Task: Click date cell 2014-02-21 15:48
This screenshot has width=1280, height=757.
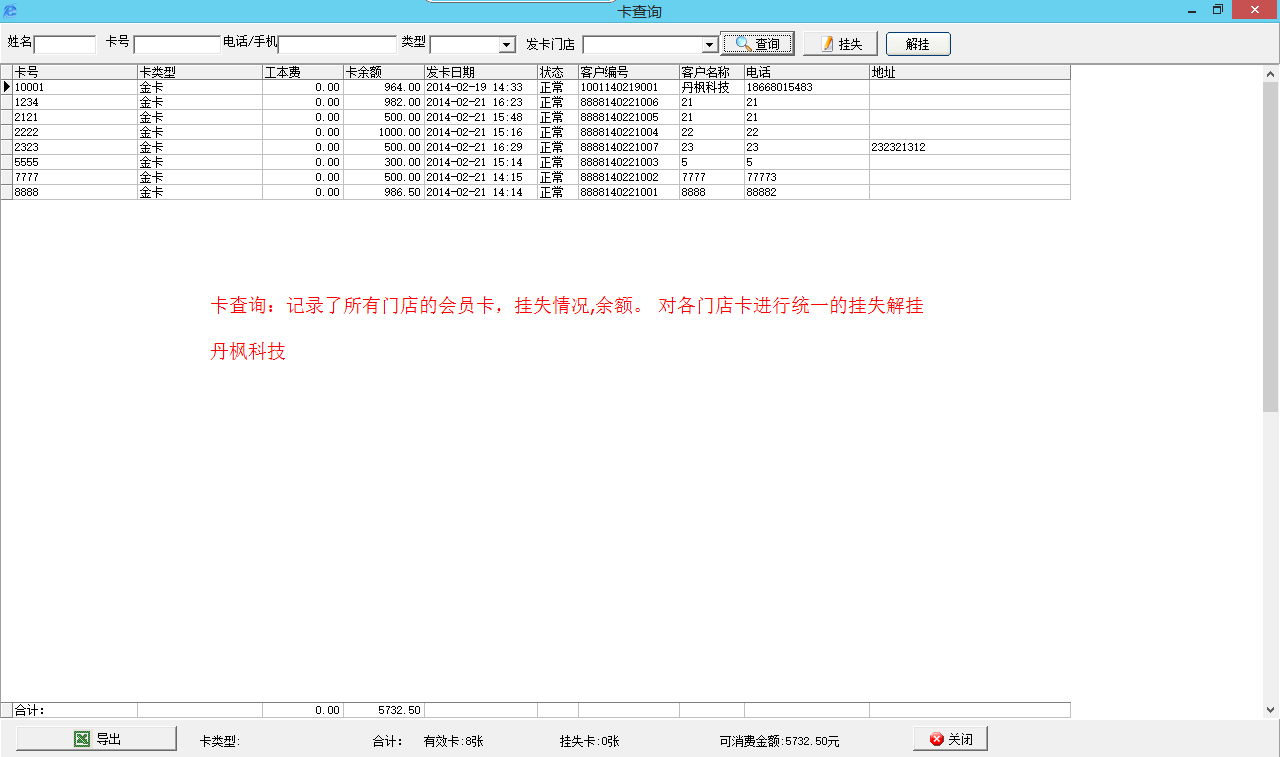Action: [481, 117]
